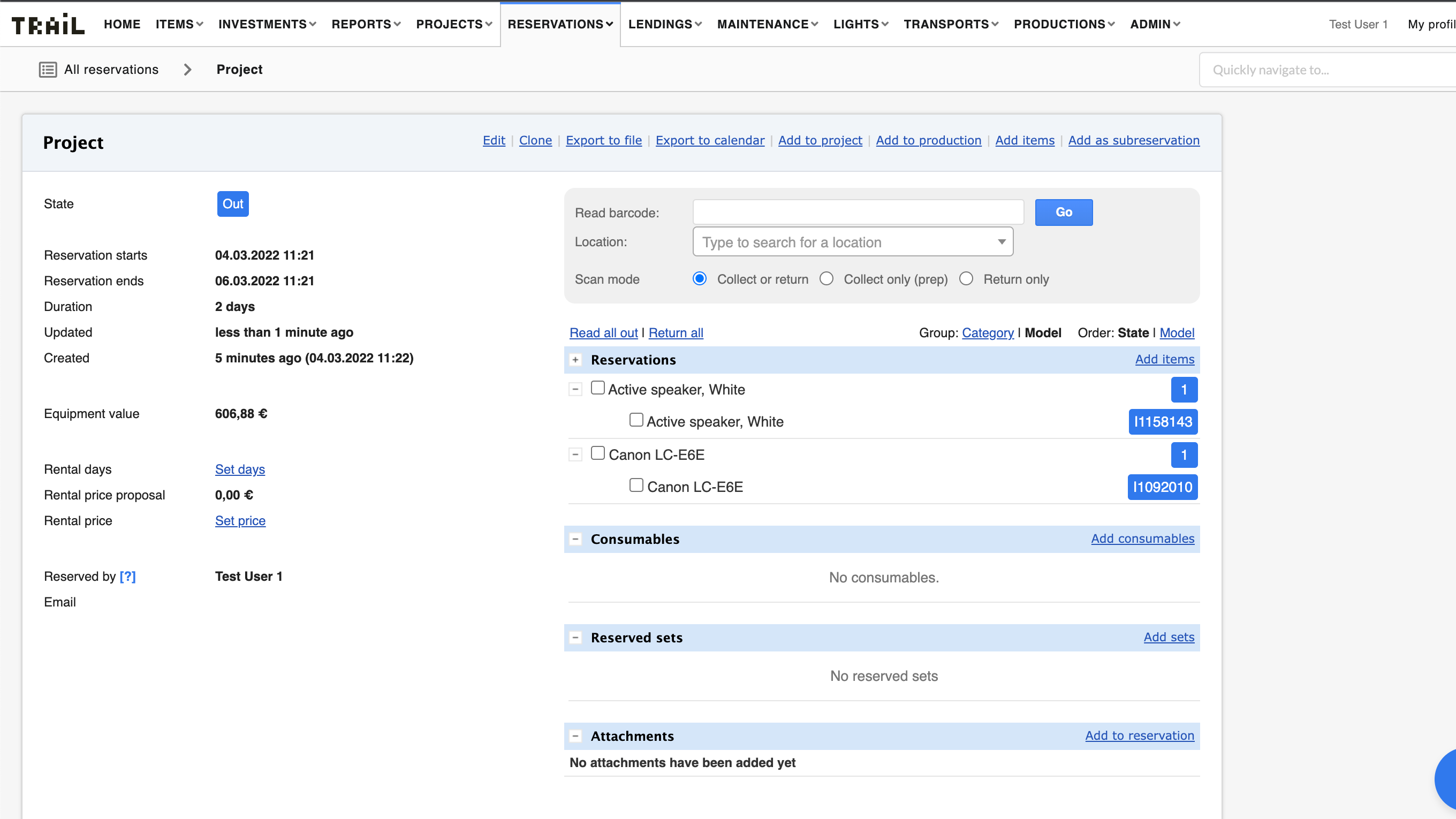Image resolution: width=1456 pixels, height=819 pixels.
Task: Click Add items link in header
Action: tap(1025, 140)
